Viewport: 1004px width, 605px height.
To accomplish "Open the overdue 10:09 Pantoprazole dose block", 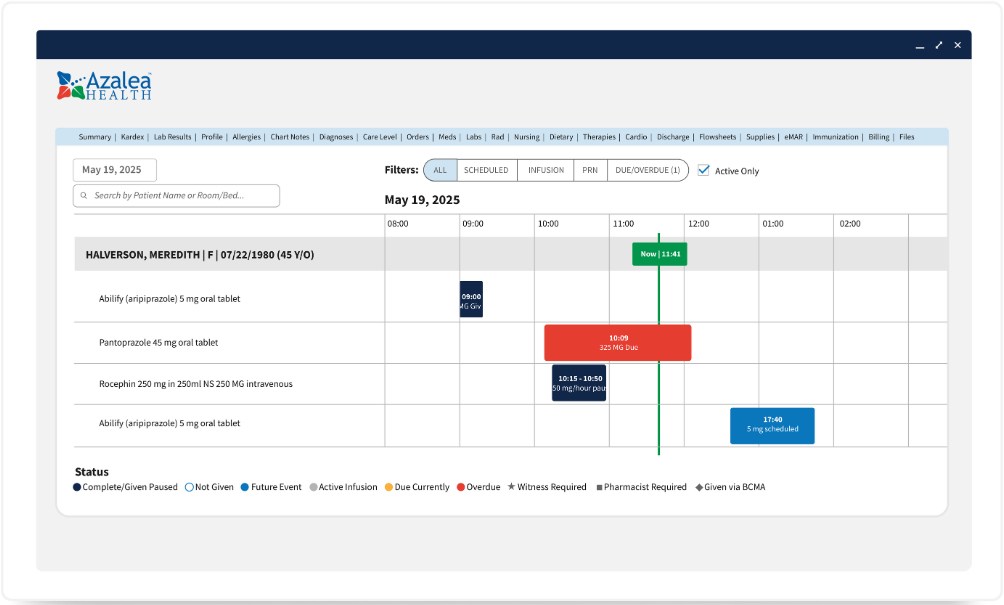I will pyautogui.click(x=617, y=342).
